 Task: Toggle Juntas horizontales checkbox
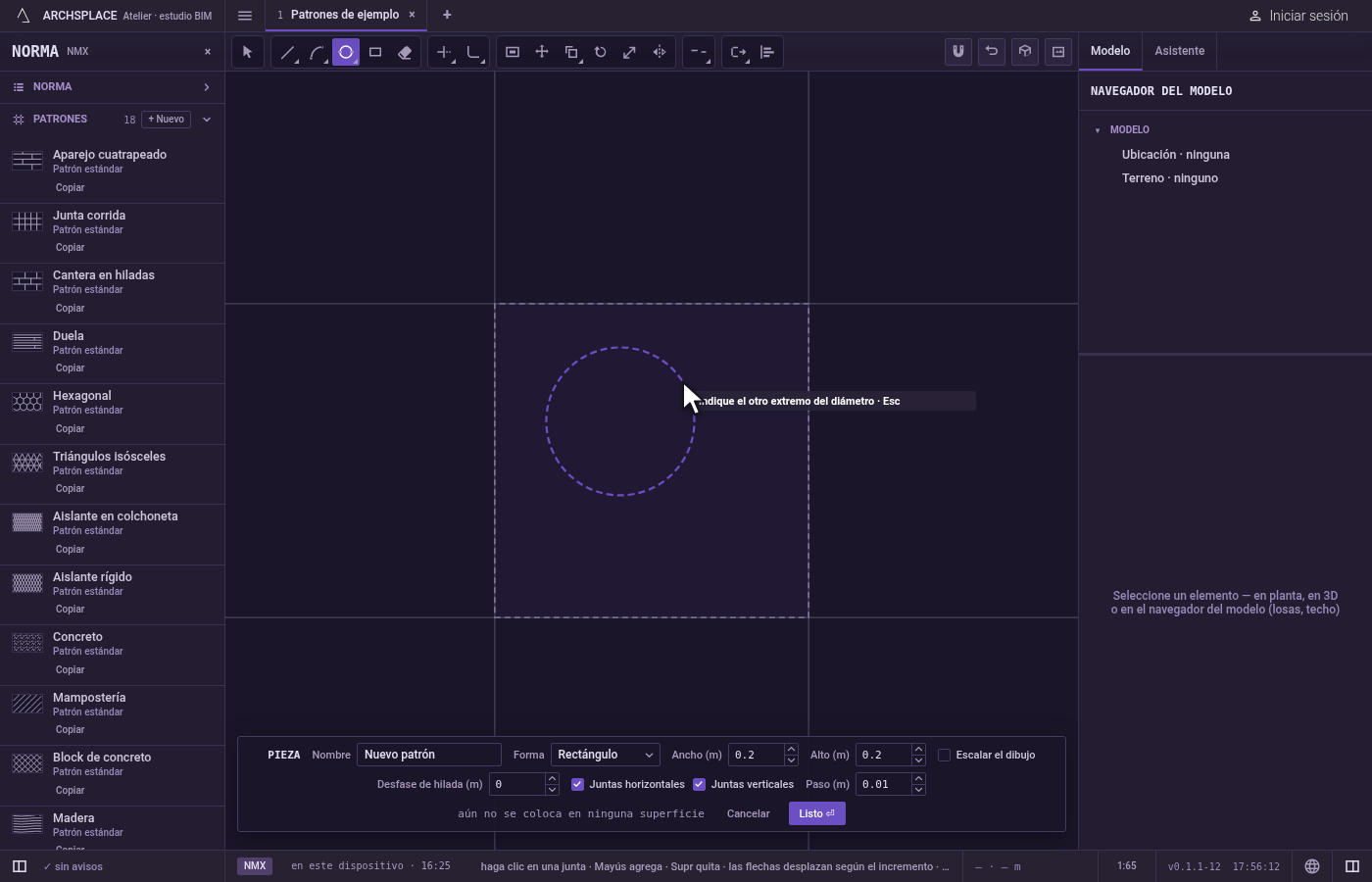[x=577, y=784]
